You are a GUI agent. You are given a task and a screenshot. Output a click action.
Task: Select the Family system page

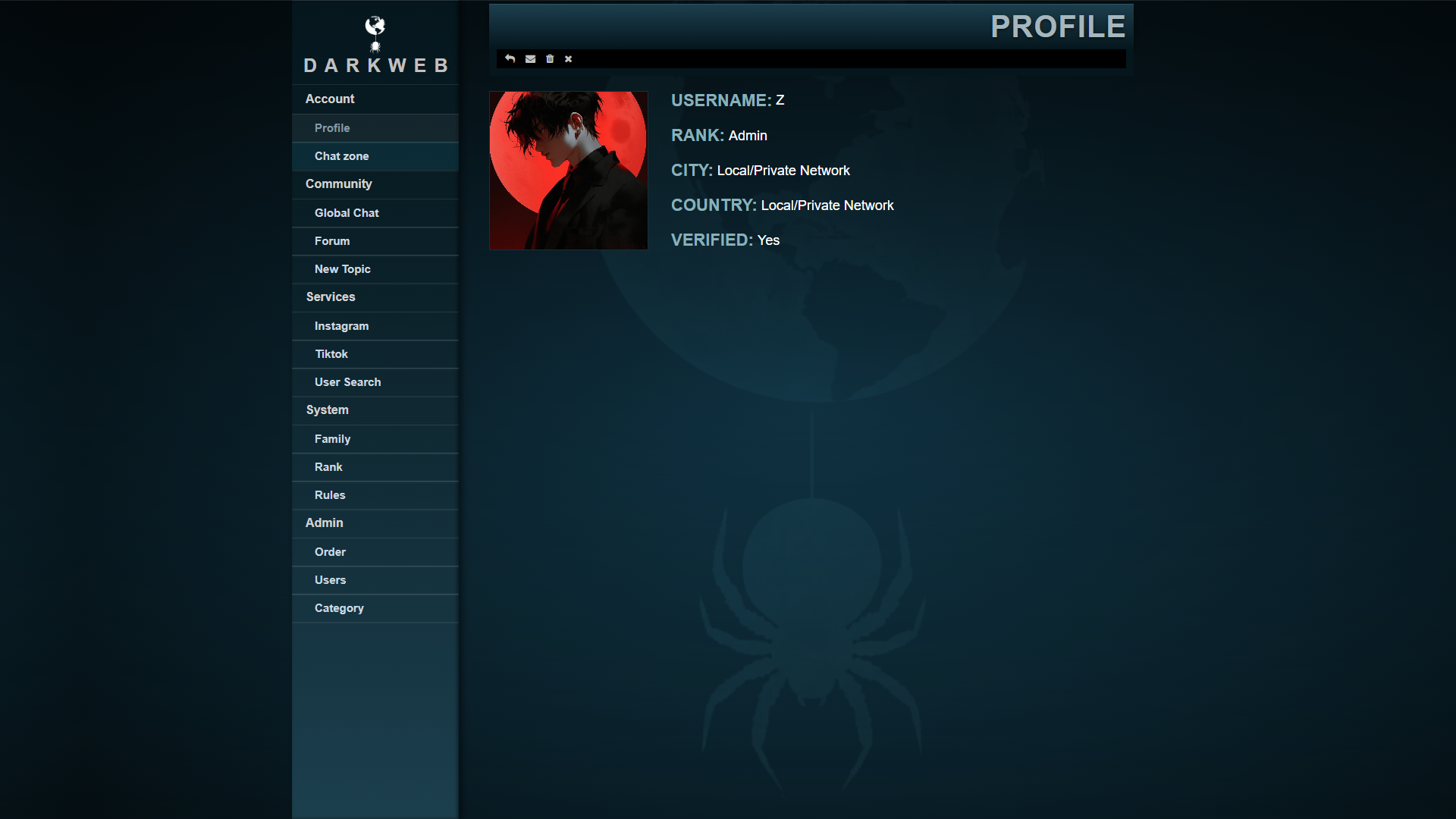pyautogui.click(x=375, y=439)
